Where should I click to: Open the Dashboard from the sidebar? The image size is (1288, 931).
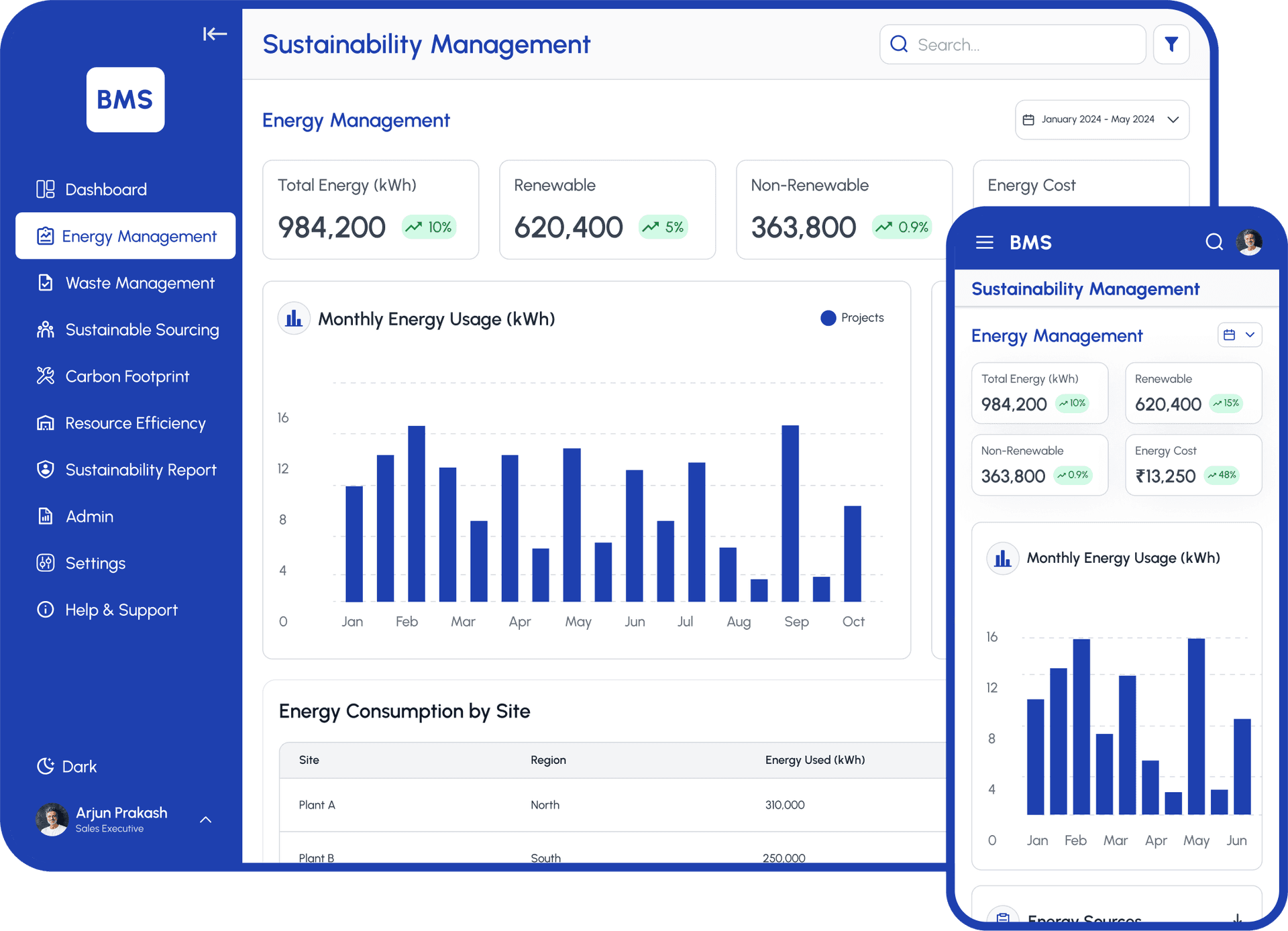point(106,188)
